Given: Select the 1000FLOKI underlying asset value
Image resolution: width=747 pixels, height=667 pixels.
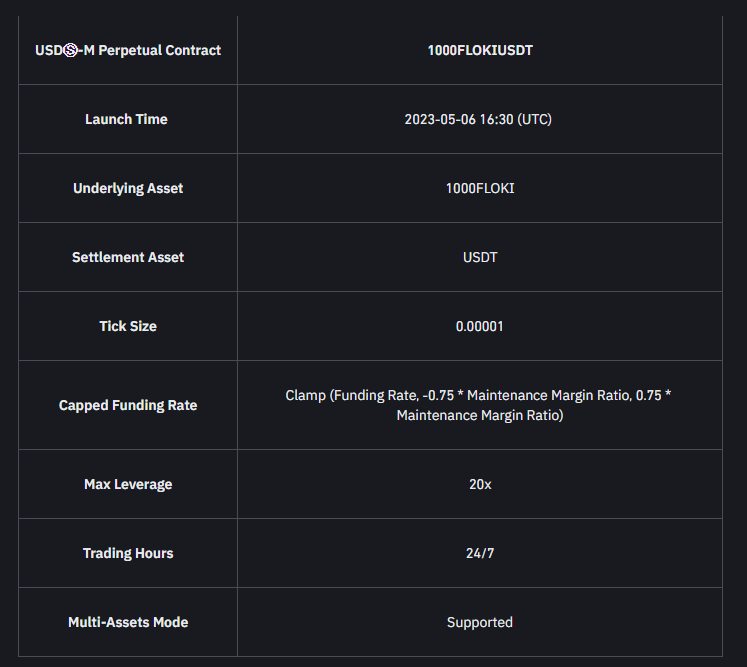Looking at the screenshot, I should (480, 188).
